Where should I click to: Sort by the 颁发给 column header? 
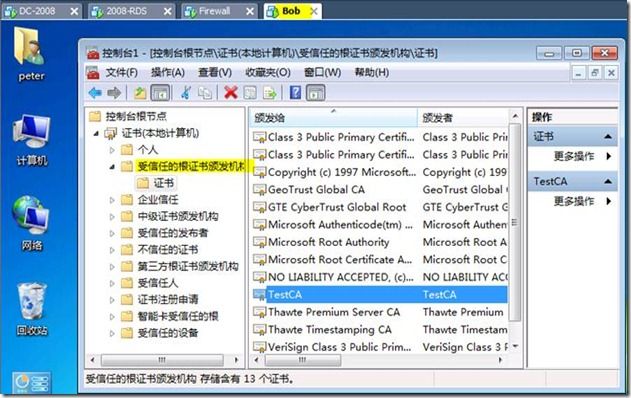click(333, 118)
